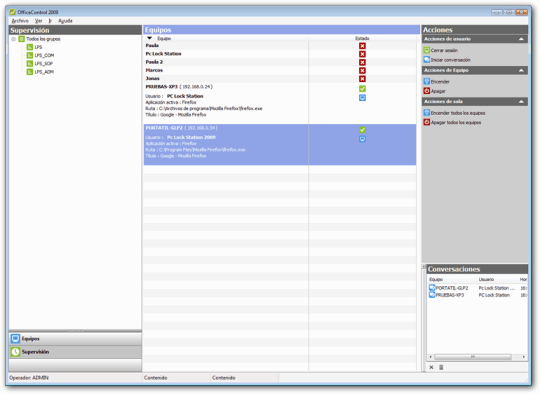
Task: Click the LPS group icon
Action: pyautogui.click(x=30, y=47)
